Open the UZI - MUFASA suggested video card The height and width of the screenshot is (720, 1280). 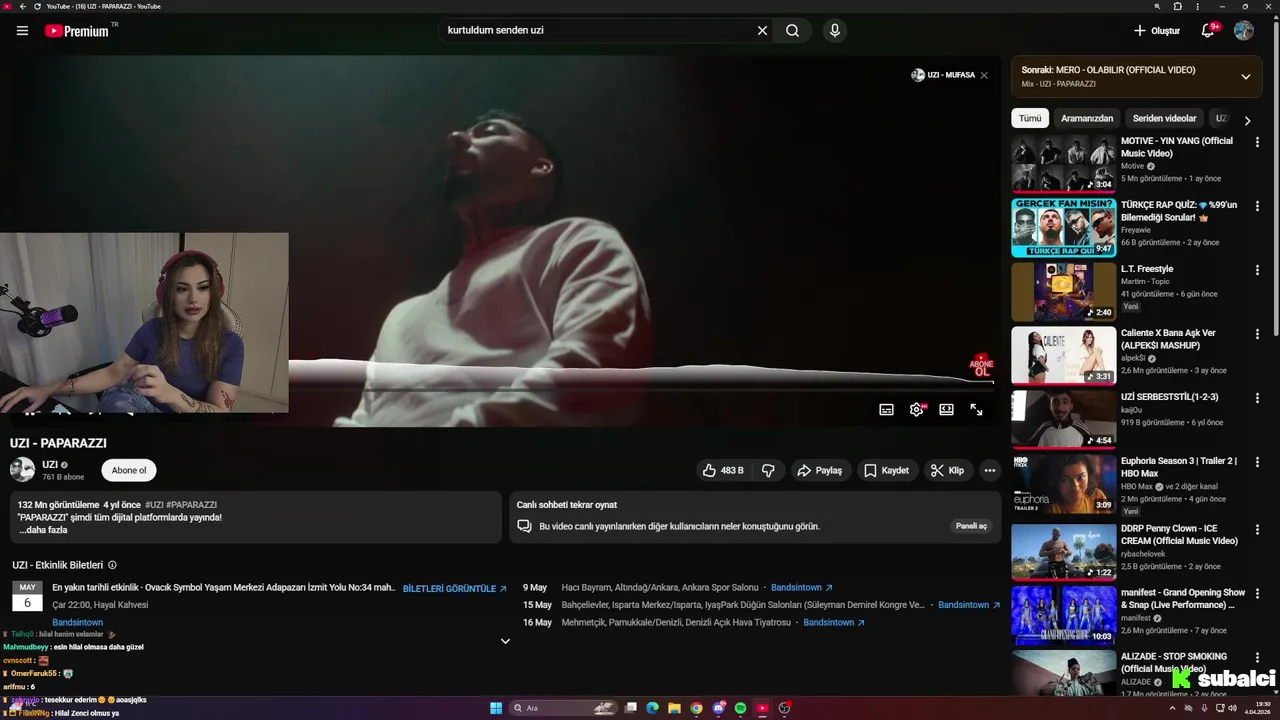pyautogui.click(x=943, y=75)
